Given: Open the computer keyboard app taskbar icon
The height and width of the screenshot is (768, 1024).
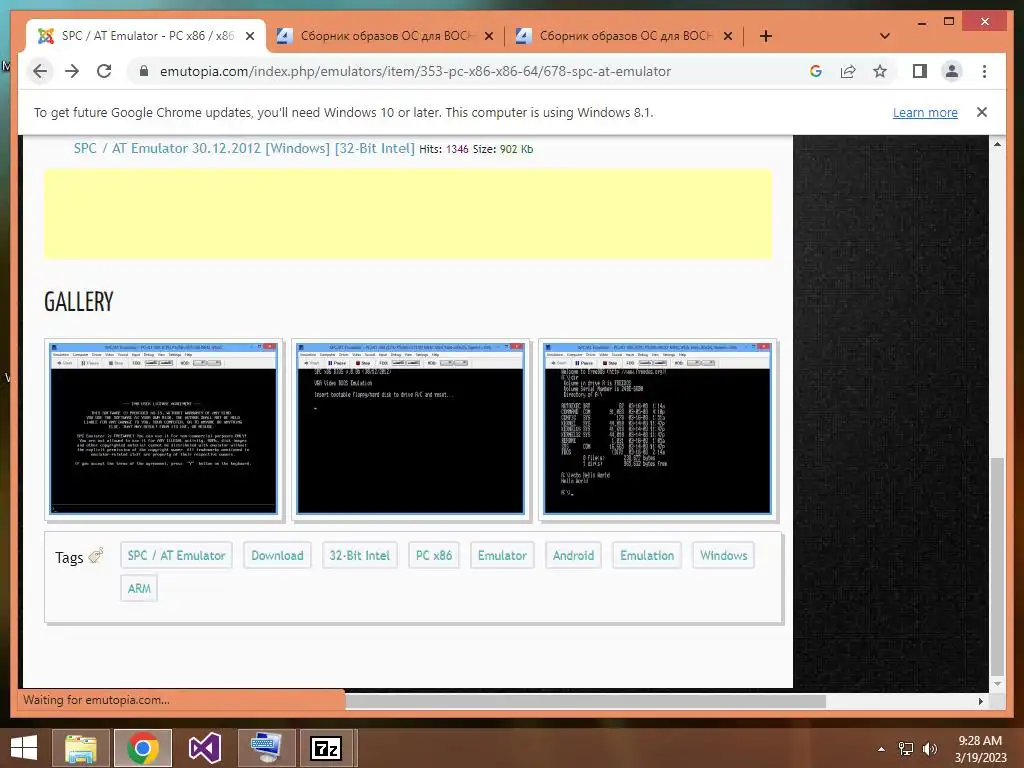Looking at the screenshot, I should (266, 748).
